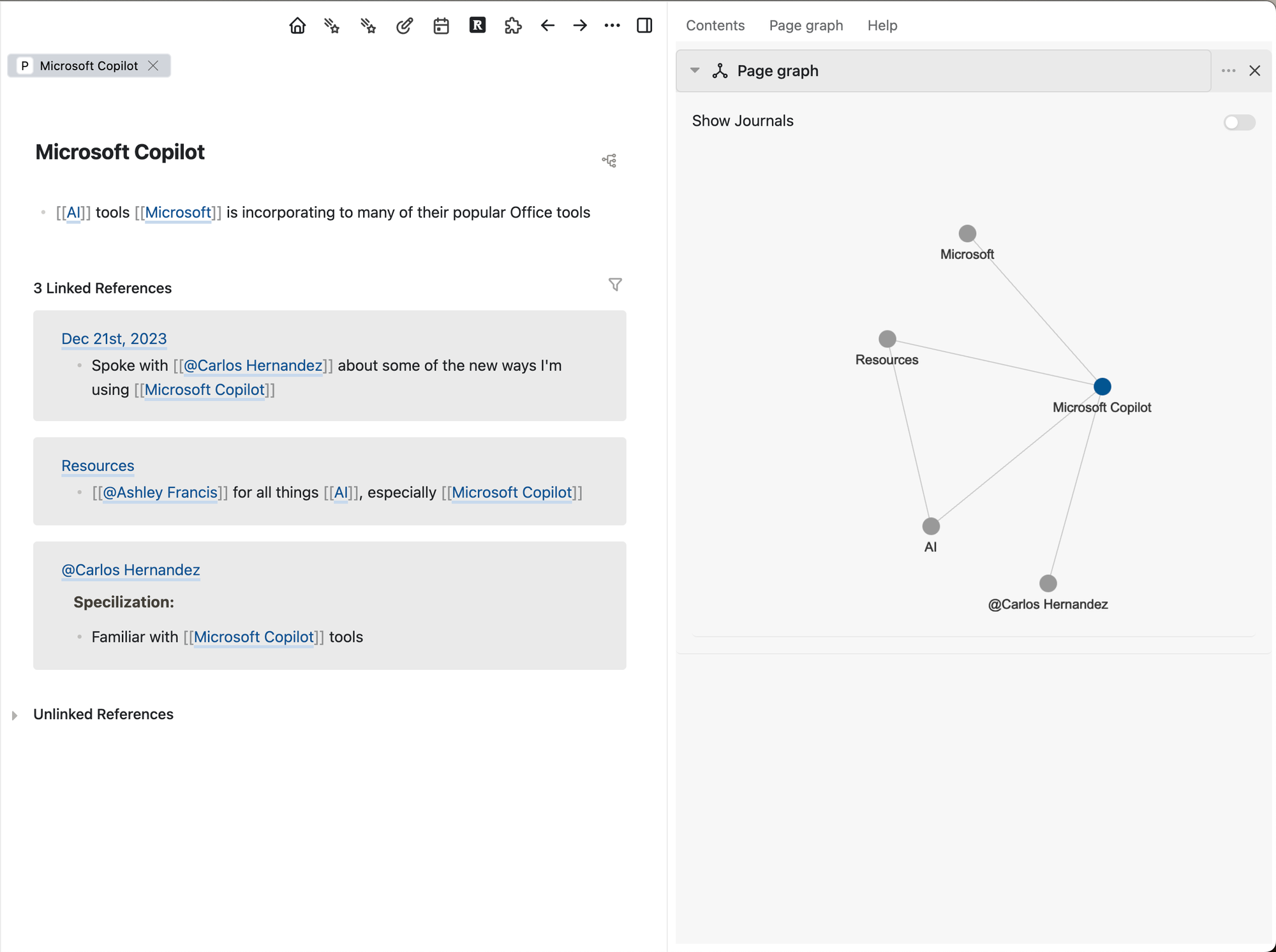Click the second star-wand toolbar icon
Viewport: 1276px width, 952px height.
[x=368, y=26]
